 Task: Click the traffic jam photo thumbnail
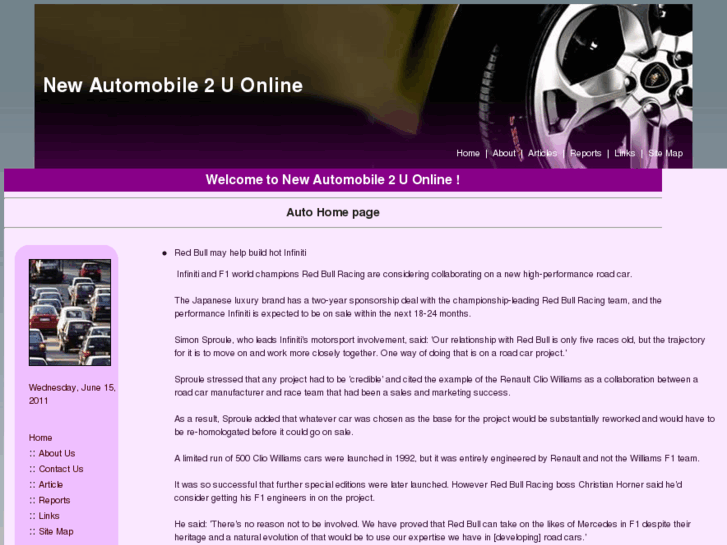pos(70,312)
